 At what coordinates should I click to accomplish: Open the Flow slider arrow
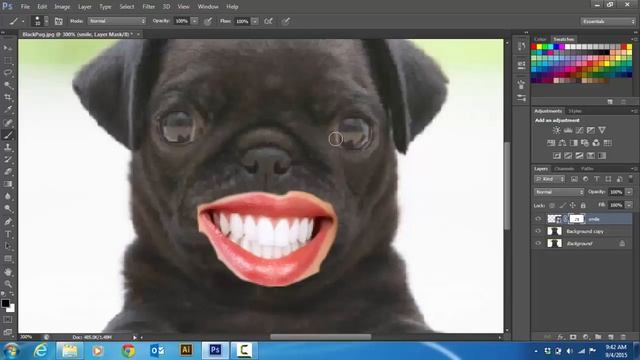pyautogui.click(x=255, y=21)
